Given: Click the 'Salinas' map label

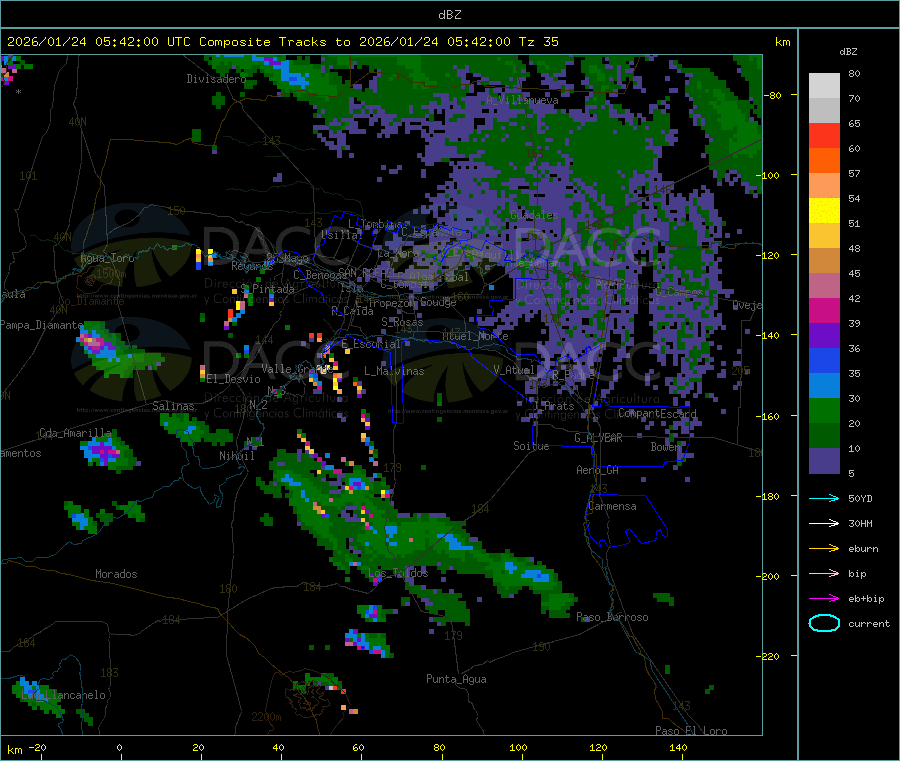Looking at the screenshot, I should (173, 406).
